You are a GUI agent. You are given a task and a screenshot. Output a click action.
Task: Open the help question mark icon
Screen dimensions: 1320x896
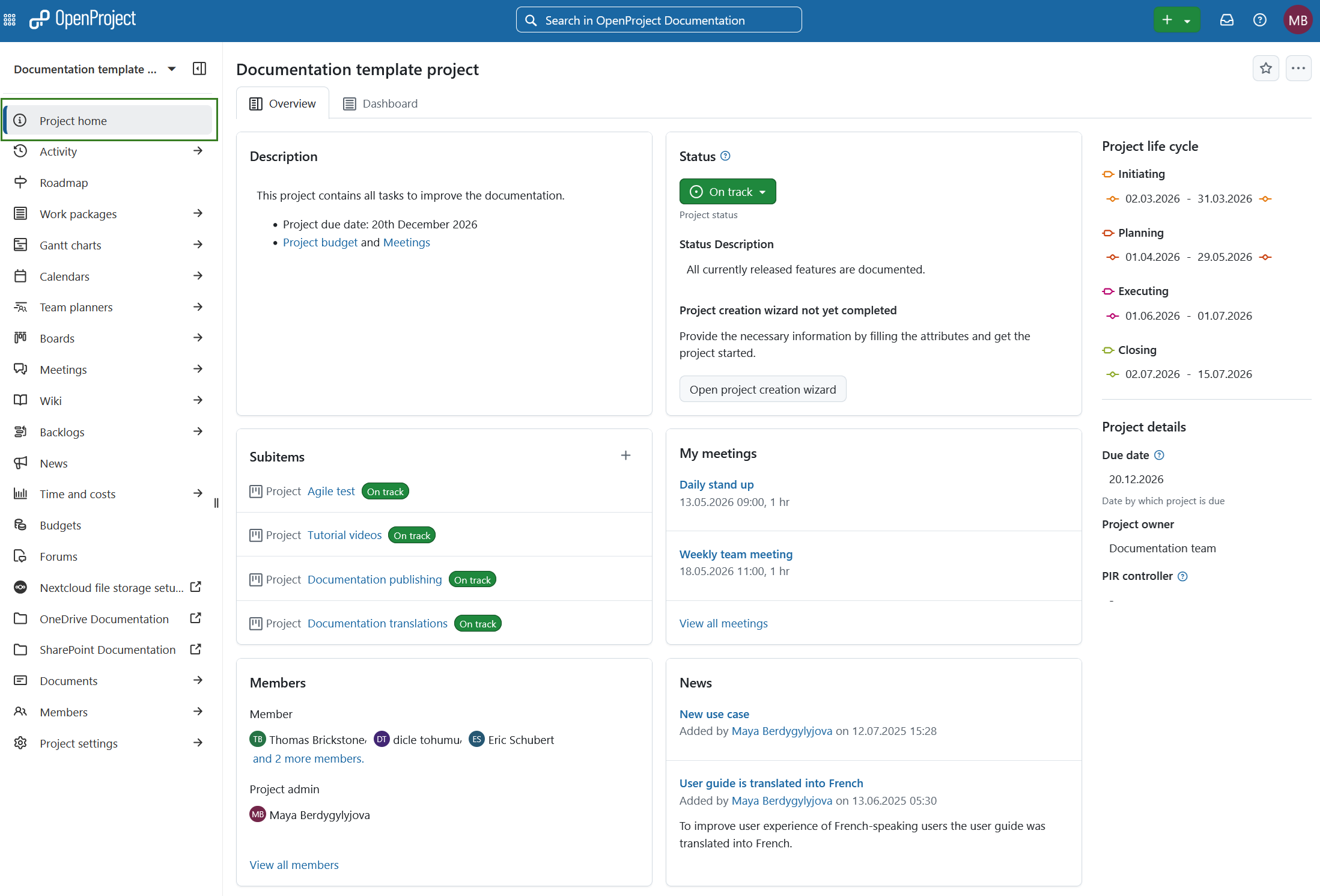[x=1260, y=20]
